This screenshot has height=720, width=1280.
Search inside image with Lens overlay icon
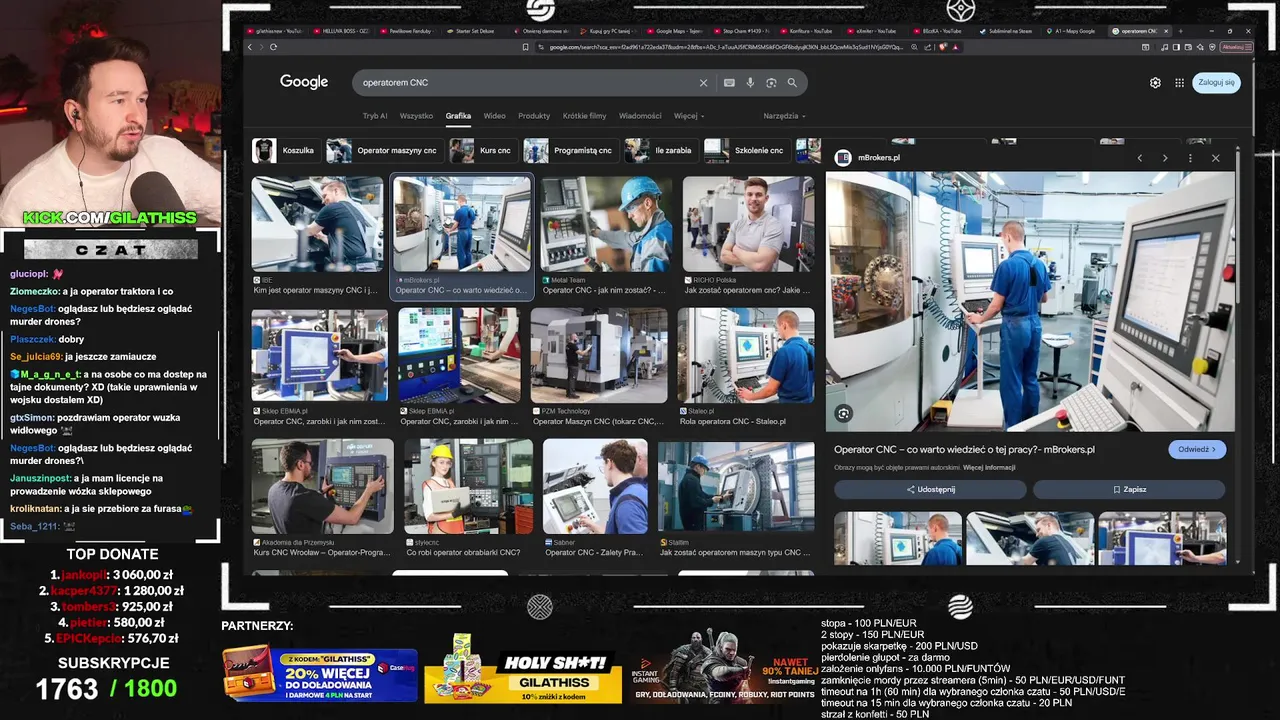[844, 413]
